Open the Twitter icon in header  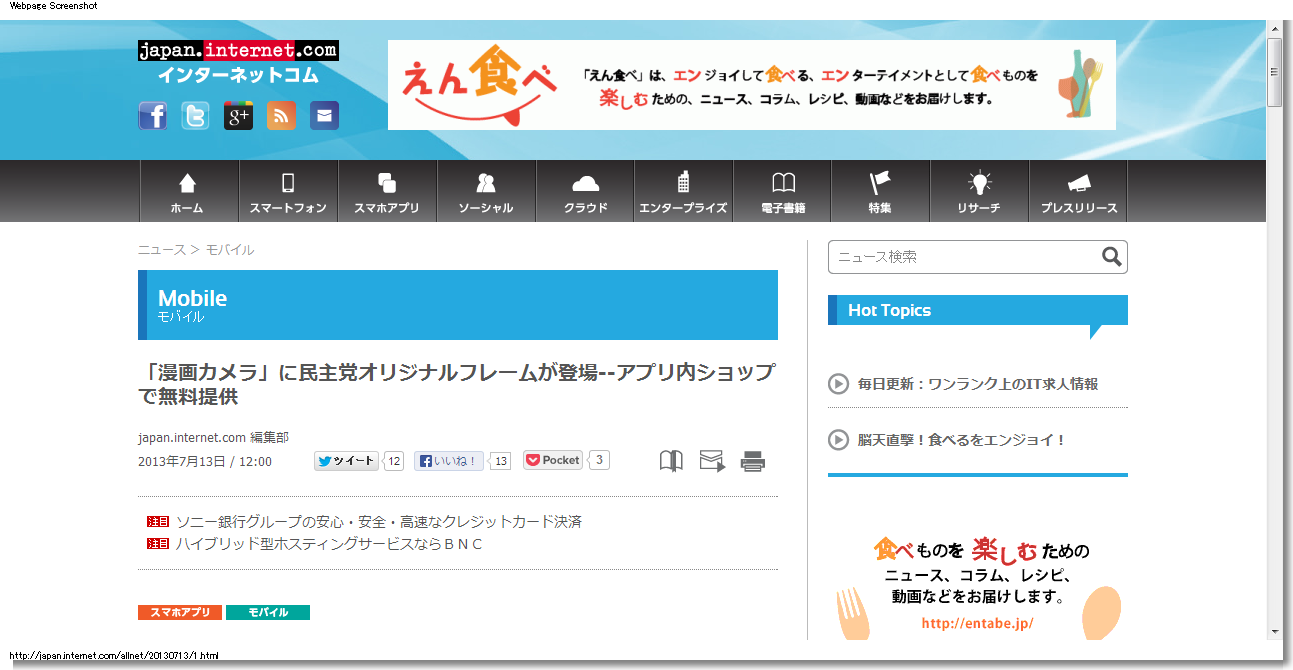195,116
